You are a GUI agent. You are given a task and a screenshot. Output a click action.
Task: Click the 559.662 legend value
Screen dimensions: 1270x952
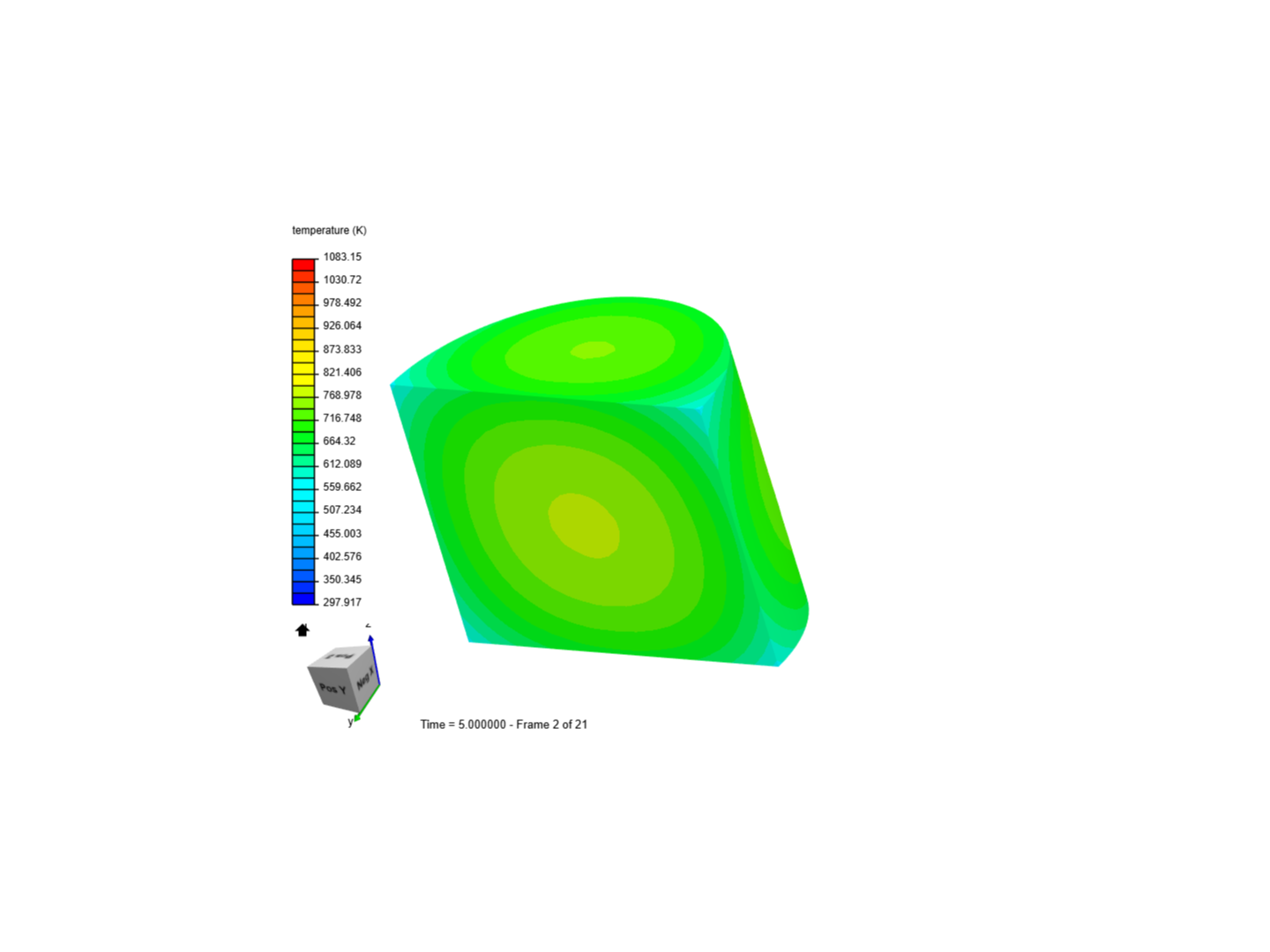(342, 487)
